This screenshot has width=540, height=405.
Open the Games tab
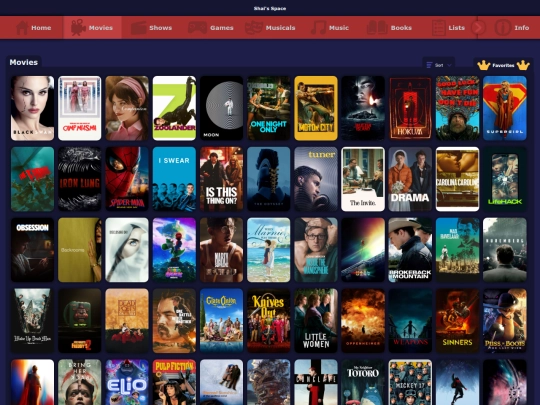(x=211, y=28)
